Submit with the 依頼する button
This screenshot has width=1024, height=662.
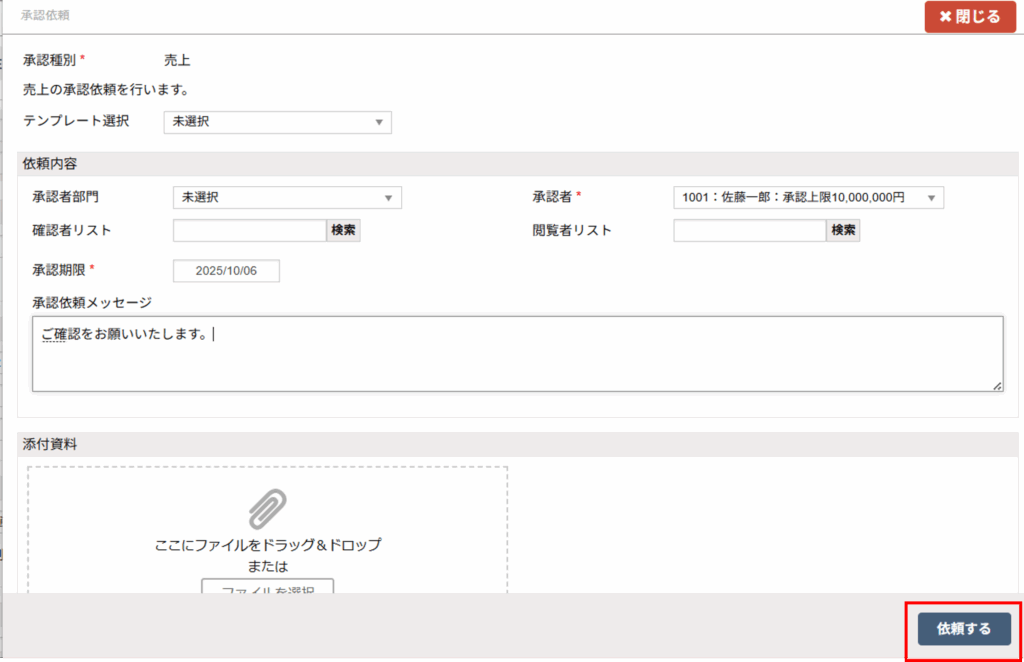coord(964,629)
